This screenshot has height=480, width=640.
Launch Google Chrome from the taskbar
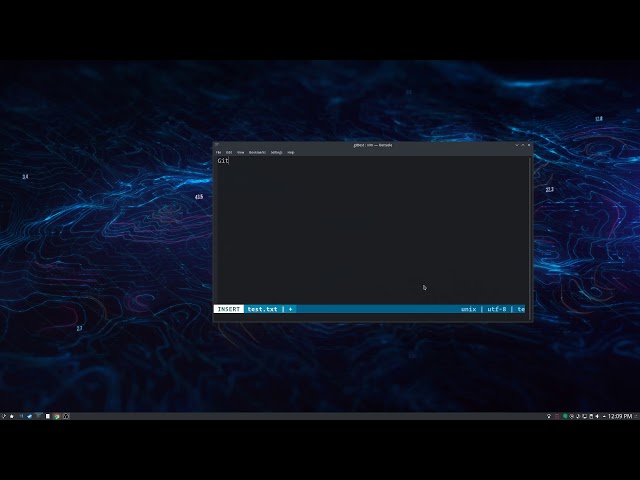[x=57, y=416]
